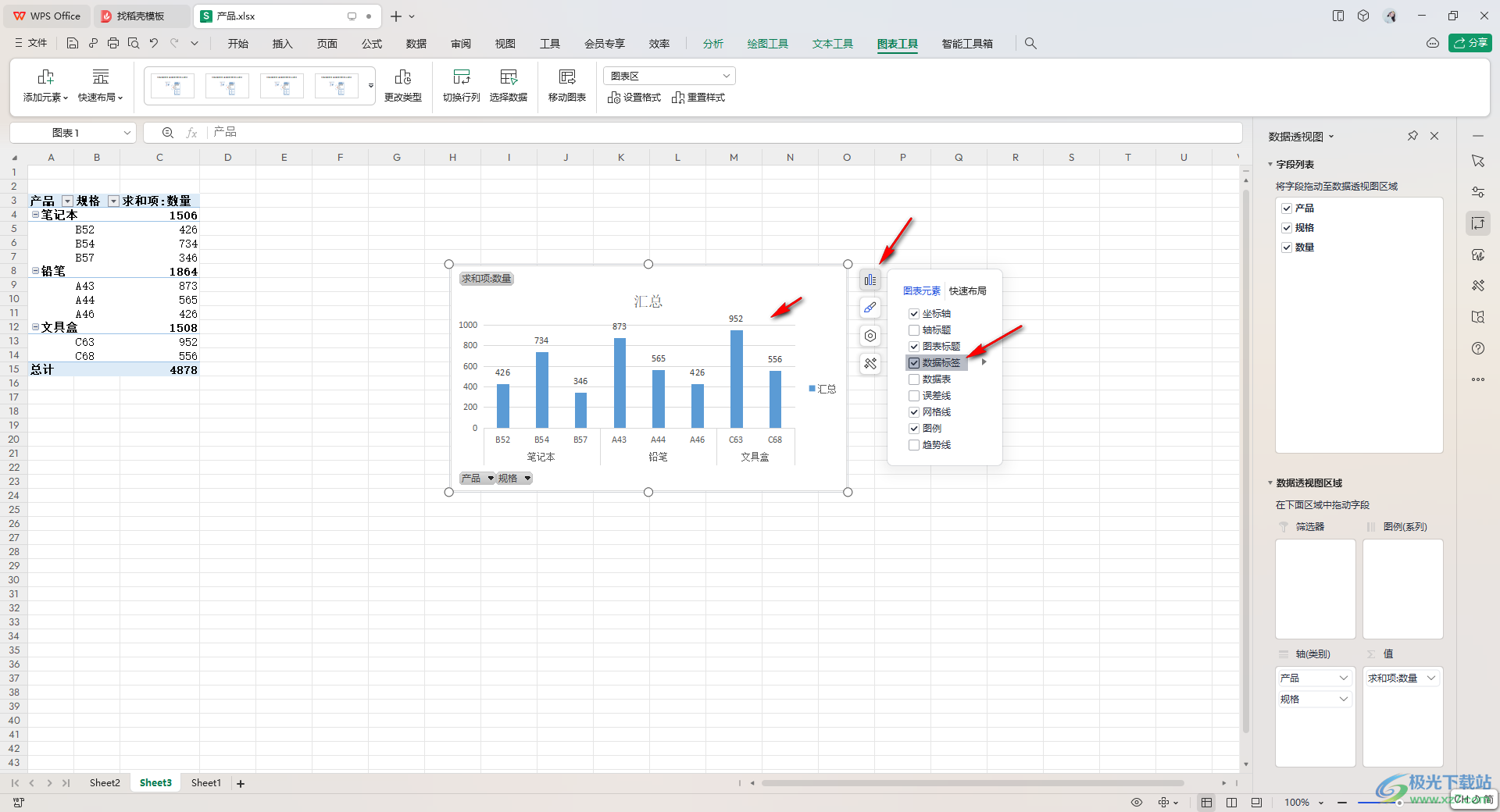
Task: Click Switch Row/Column (切换行列)
Action: 462,86
